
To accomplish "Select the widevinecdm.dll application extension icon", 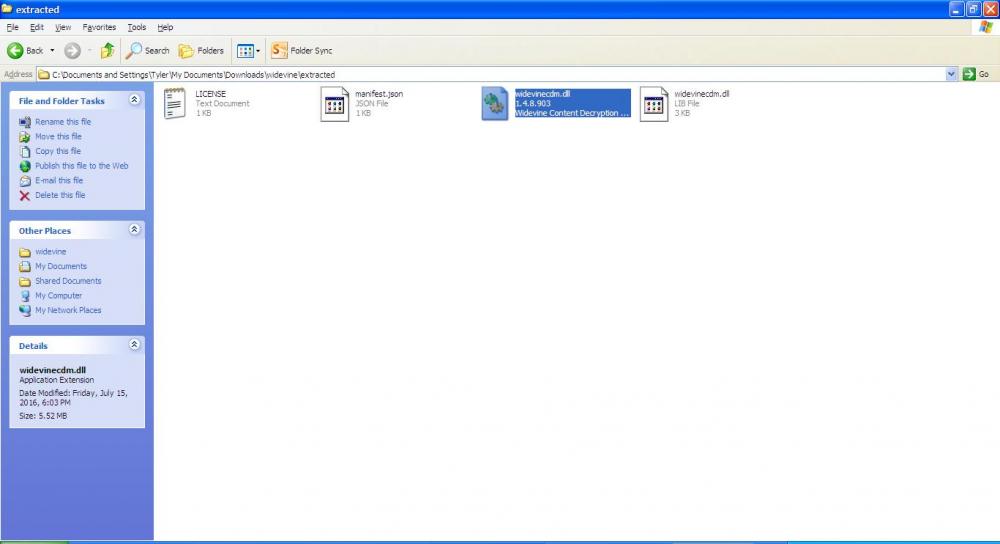I will (x=494, y=104).
